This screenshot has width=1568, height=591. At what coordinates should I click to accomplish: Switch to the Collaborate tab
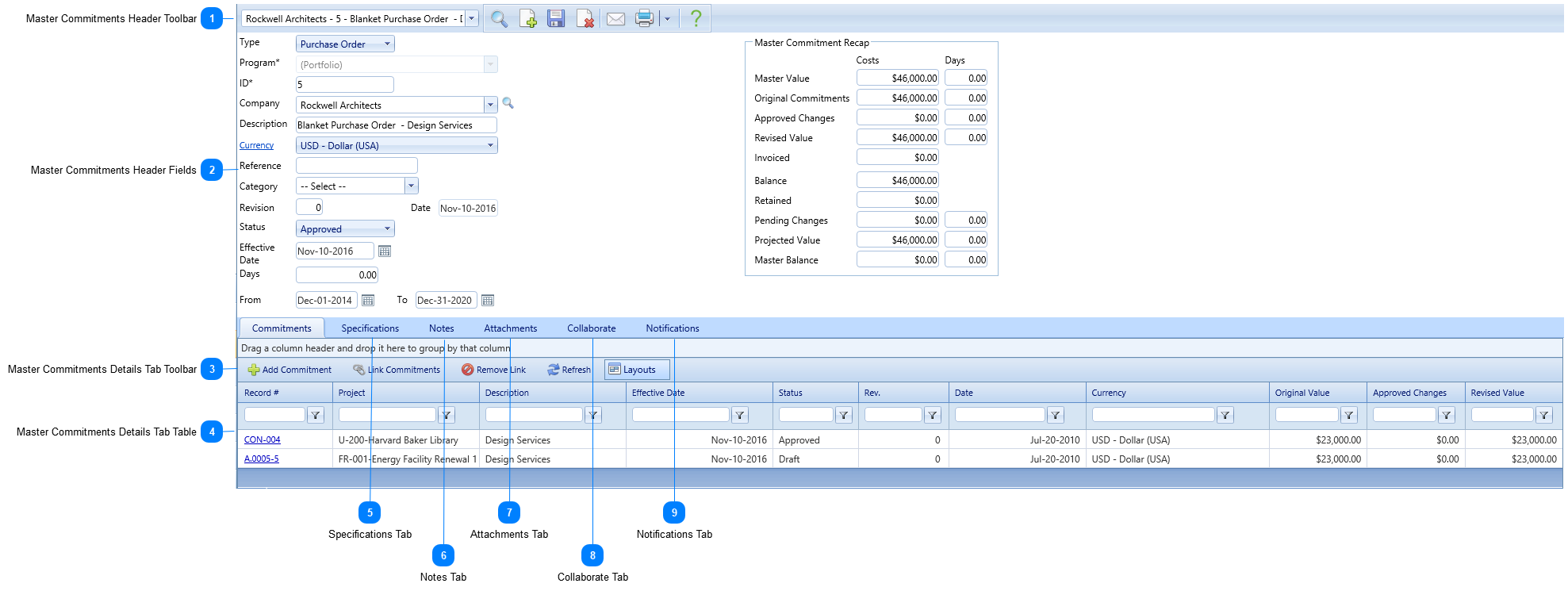(x=592, y=328)
